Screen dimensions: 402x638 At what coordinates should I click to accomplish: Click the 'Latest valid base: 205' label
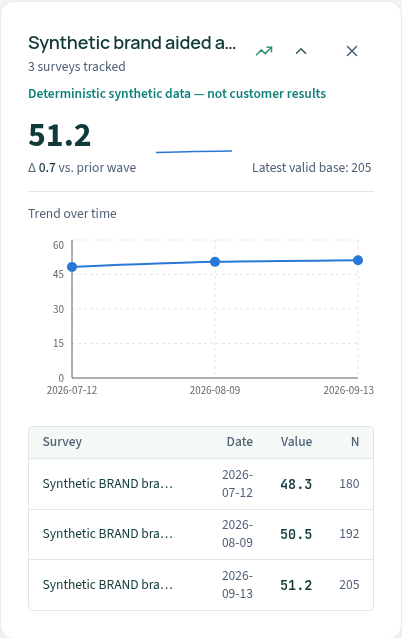click(312, 168)
